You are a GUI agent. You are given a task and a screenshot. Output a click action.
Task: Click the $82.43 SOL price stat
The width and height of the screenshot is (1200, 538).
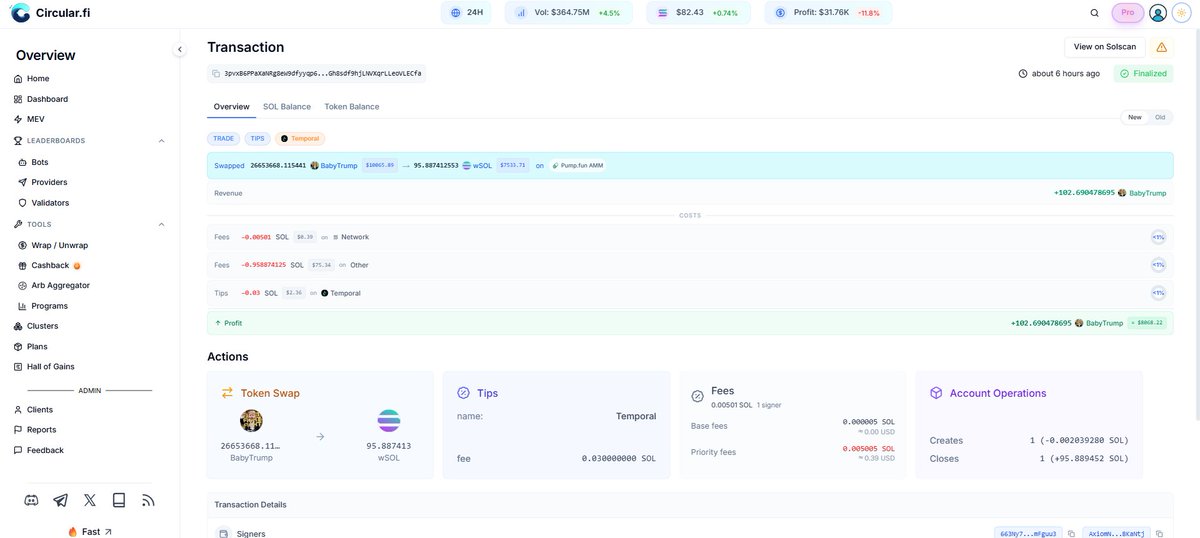pyautogui.click(x=698, y=13)
